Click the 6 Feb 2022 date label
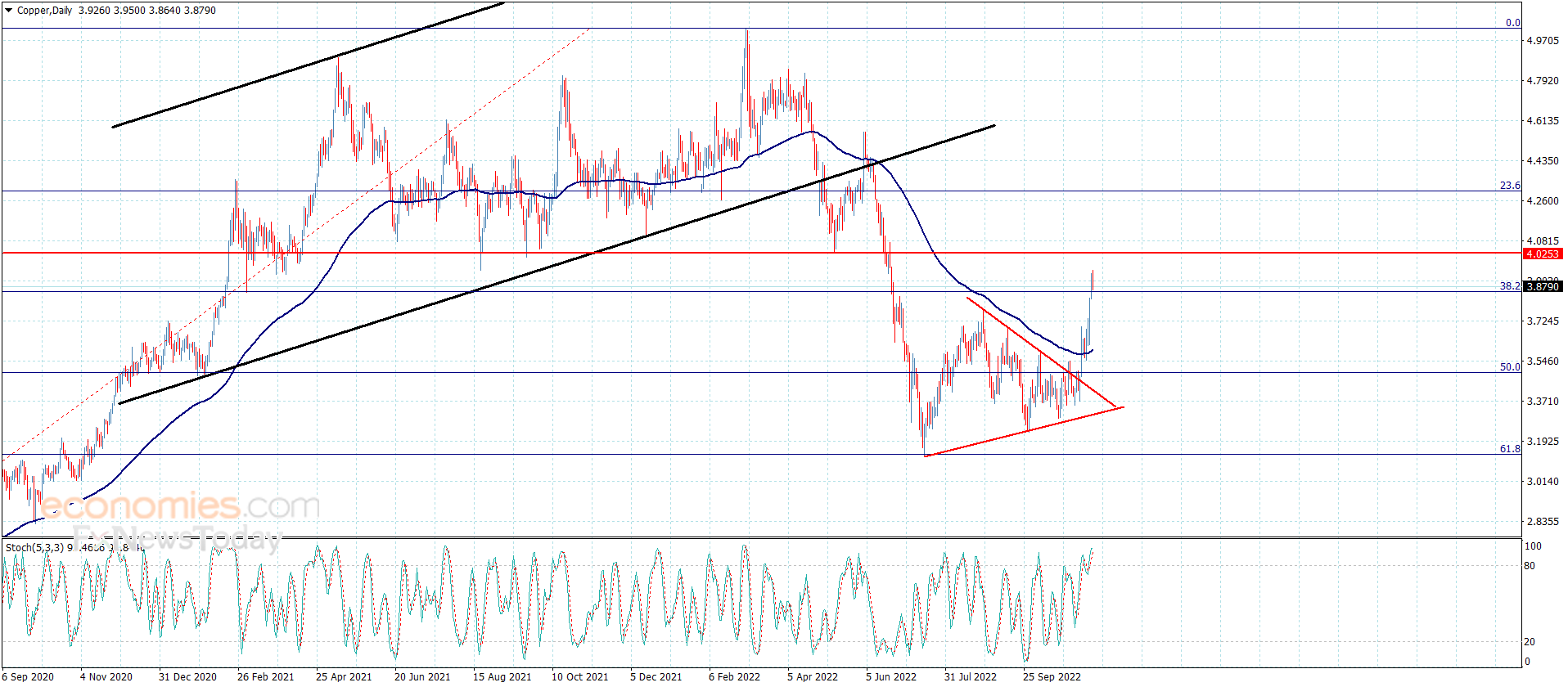1568x687 pixels. pyautogui.click(x=735, y=677)
